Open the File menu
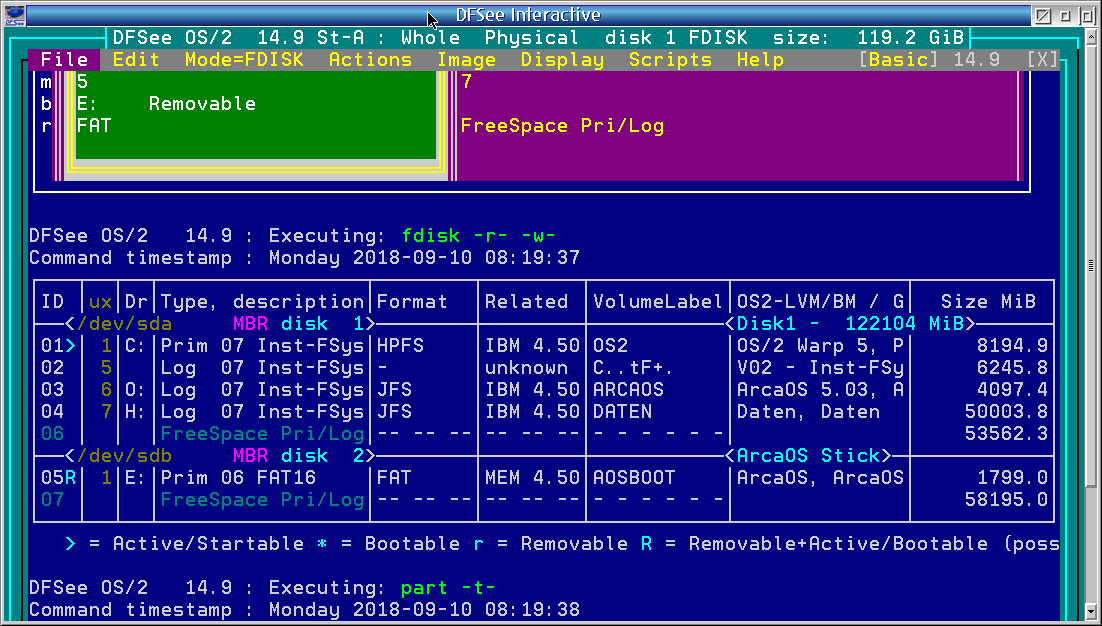Screen dimensions: 1102x626 tap(64, 60)
